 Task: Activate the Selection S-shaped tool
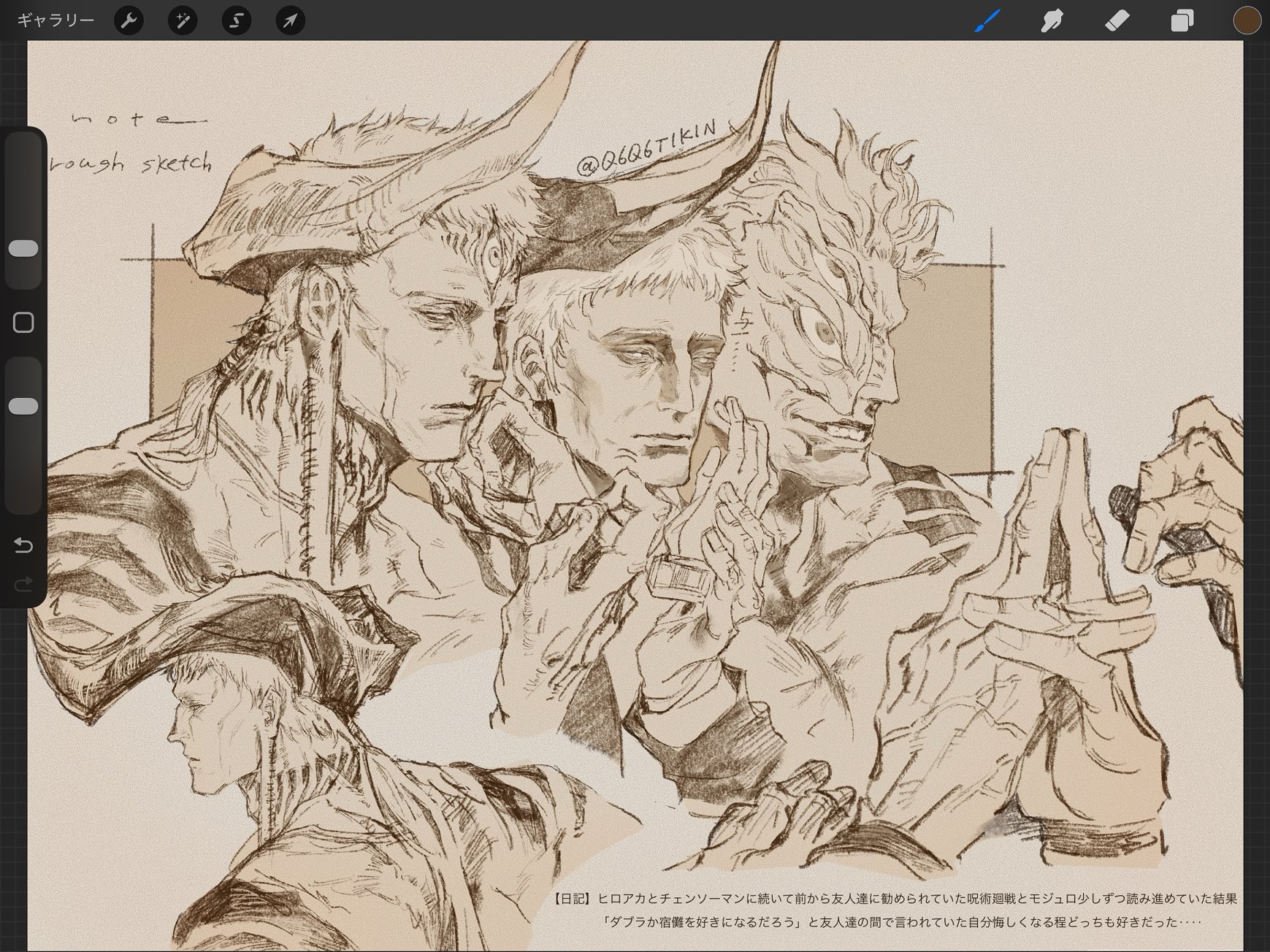[237, 20]
